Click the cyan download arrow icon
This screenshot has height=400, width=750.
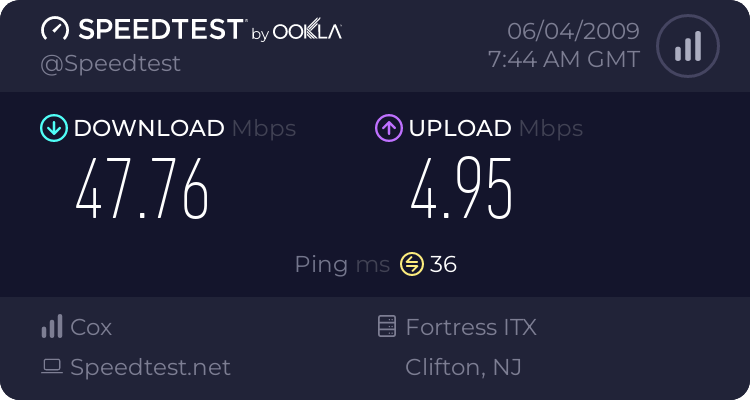pos(54,128)
